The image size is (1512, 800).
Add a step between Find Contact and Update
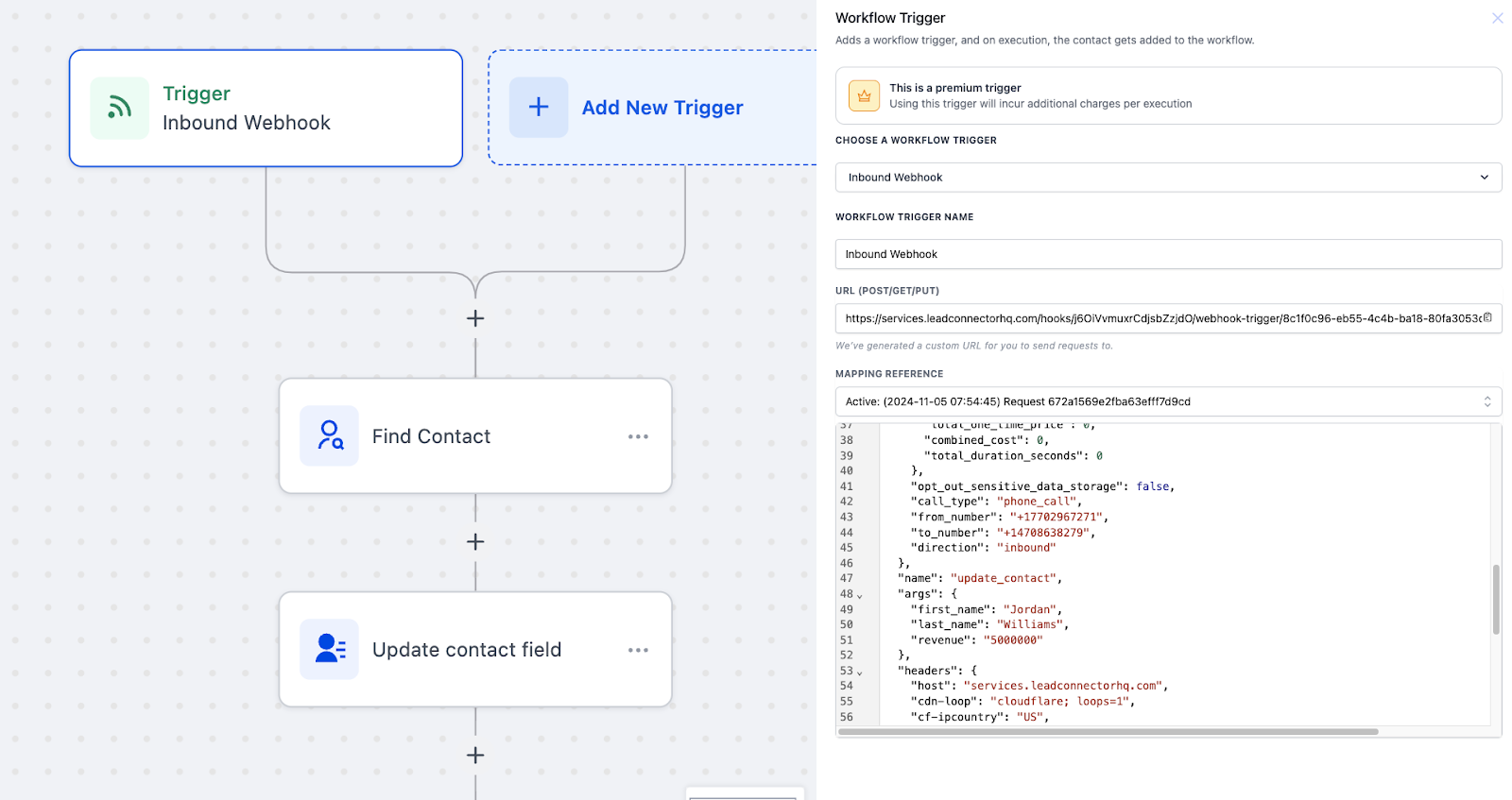(475, 541)
